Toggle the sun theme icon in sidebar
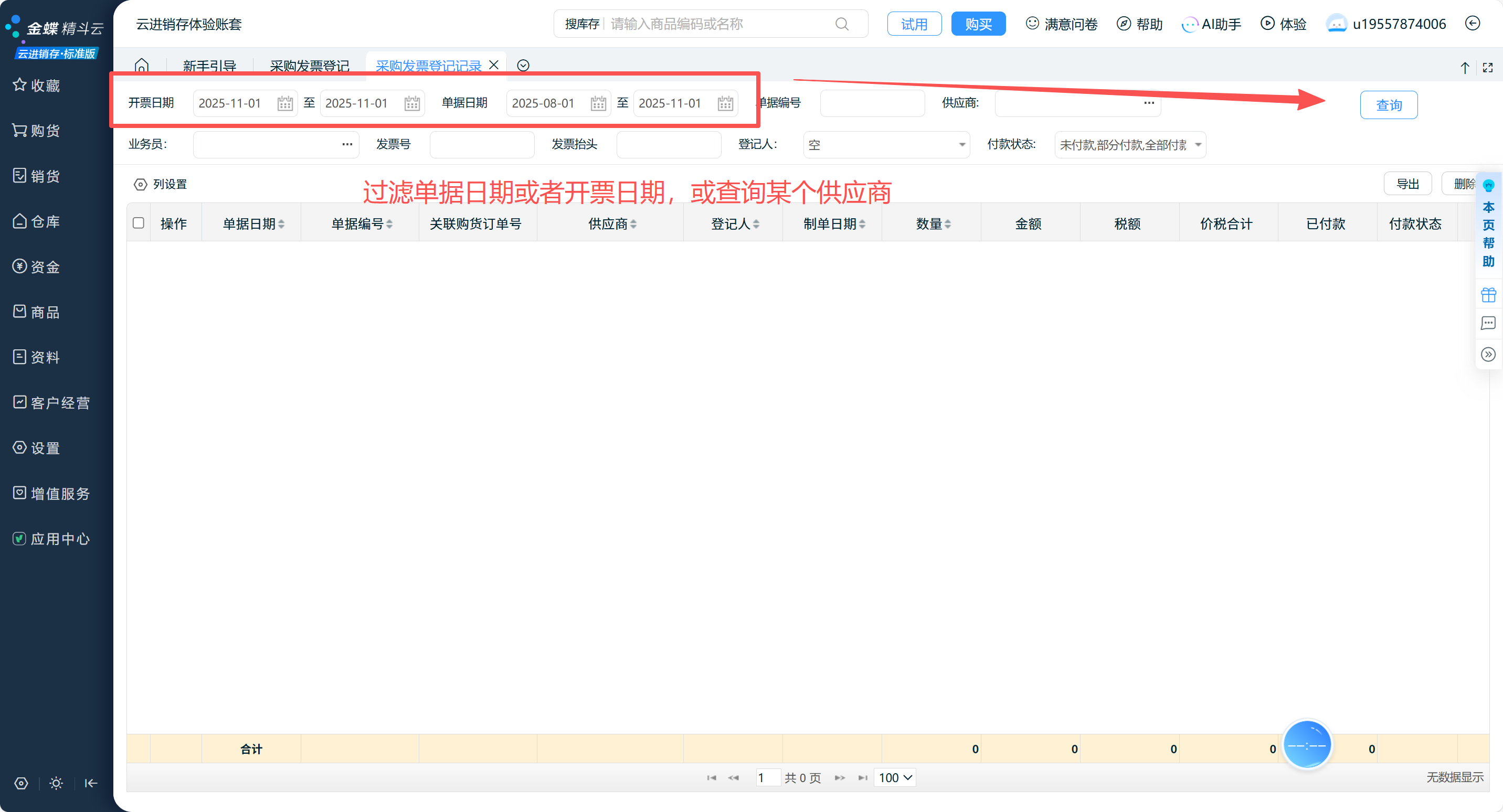The width and height of the screenshot is (1503, 812). click(56, 783)
